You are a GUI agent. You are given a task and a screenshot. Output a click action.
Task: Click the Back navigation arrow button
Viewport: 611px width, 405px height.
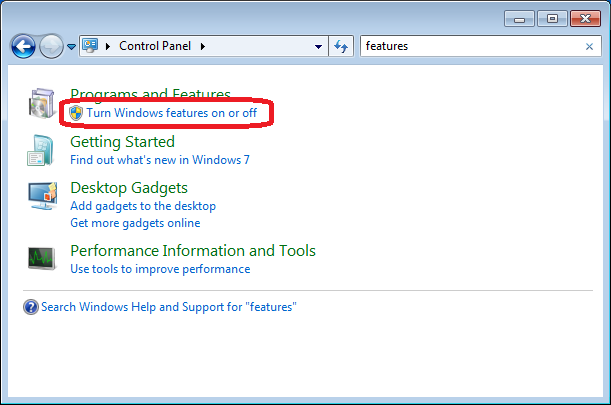pyautogui.click(x=22, y=46)
